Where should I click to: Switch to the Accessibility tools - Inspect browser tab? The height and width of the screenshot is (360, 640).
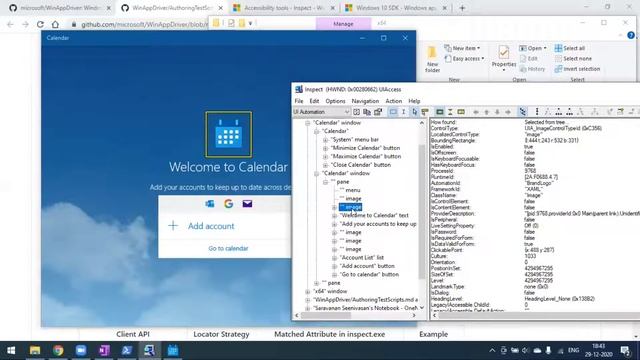[x=283, y=8]
